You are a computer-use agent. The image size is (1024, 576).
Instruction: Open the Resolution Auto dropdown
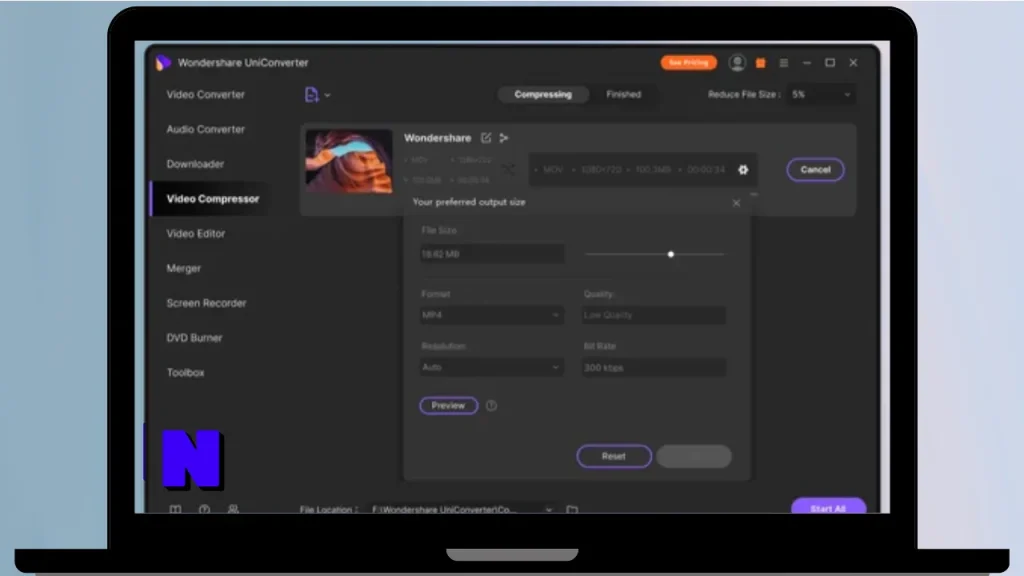click(491, 367)
